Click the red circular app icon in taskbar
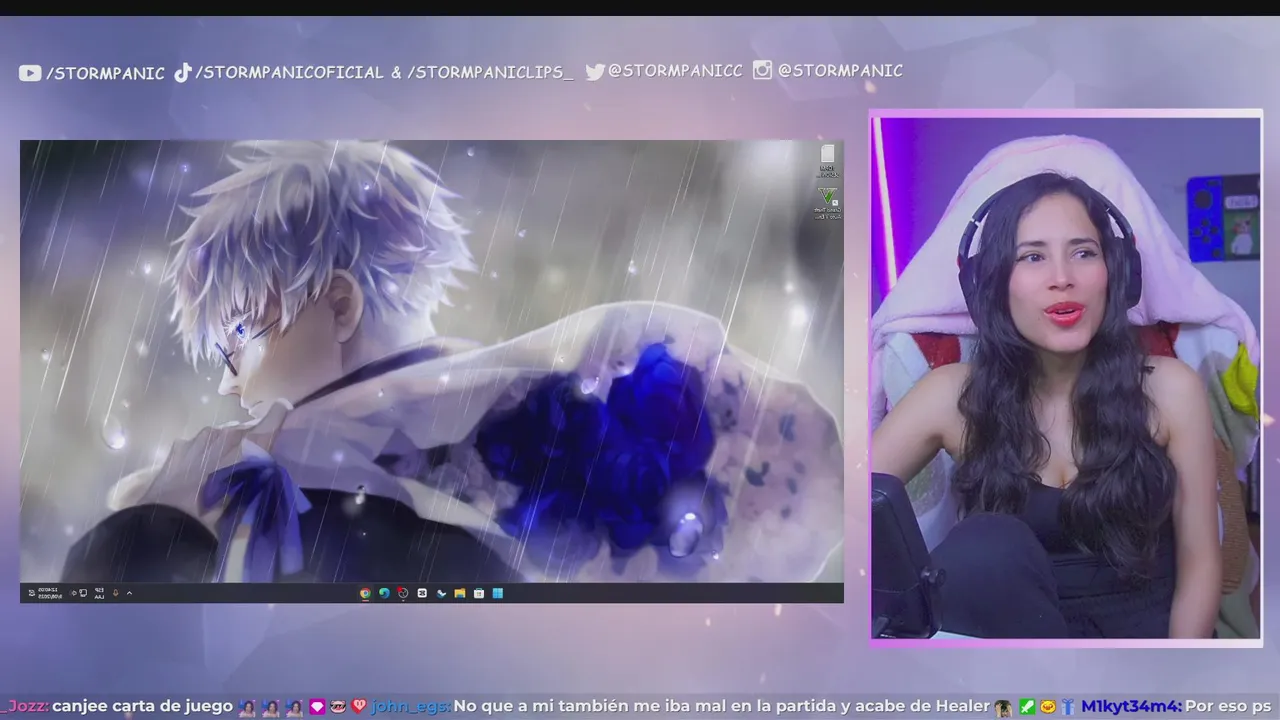This screenshot has width=1280, height=720. tap(403, 593)
